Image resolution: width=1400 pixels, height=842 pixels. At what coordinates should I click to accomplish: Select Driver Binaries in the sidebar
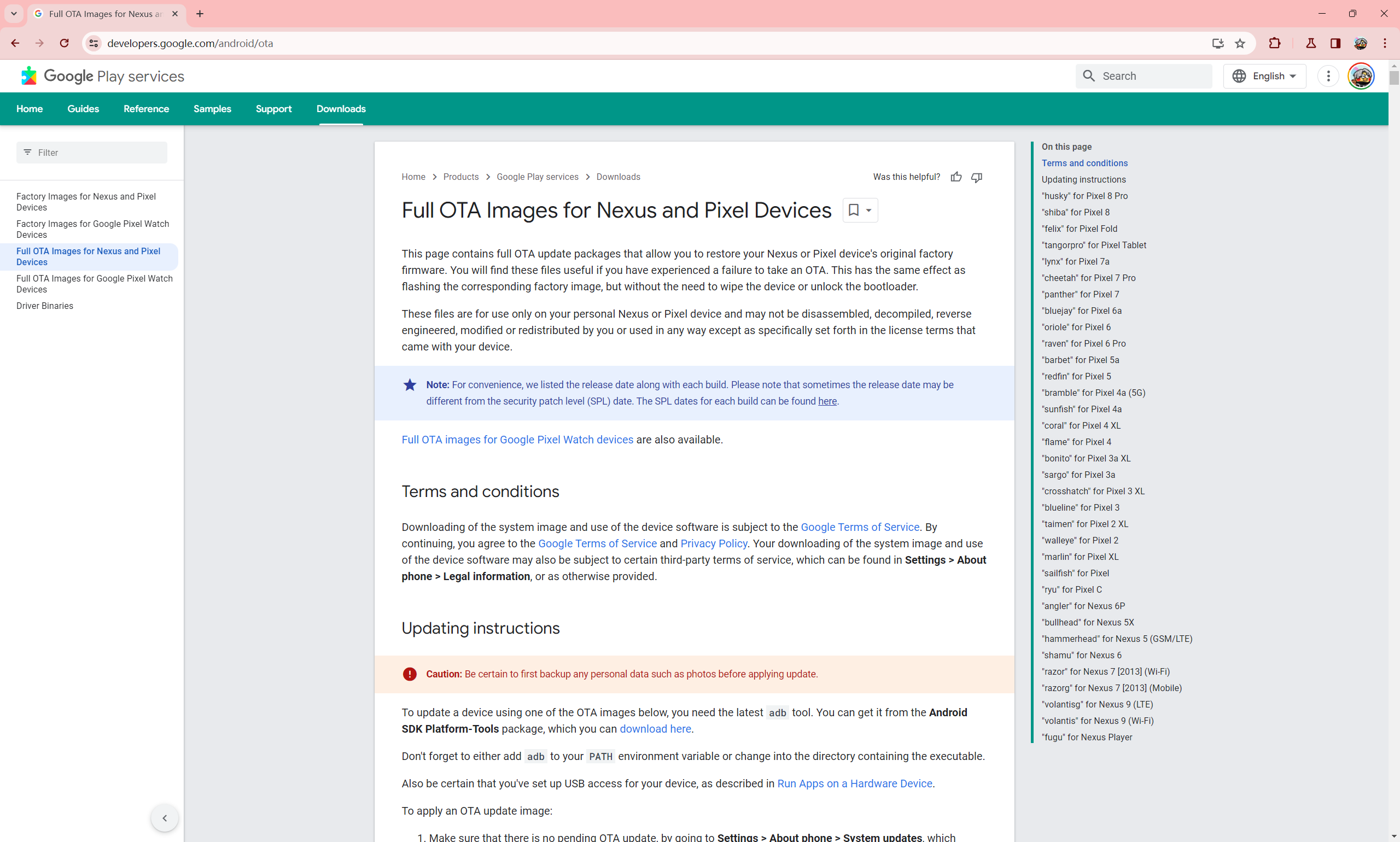(45, 306)
